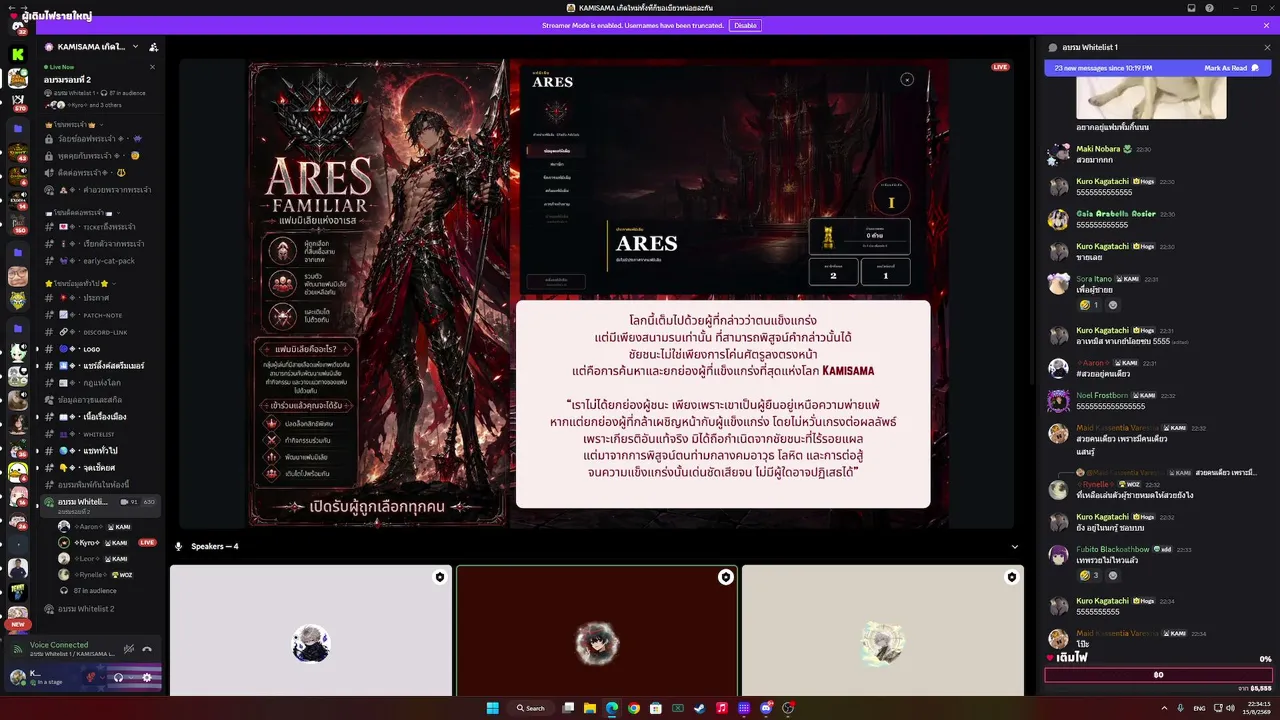Open Windows taskbar Search
The height and width of the screenshot is (720, 1280).
tap(531, 708)
